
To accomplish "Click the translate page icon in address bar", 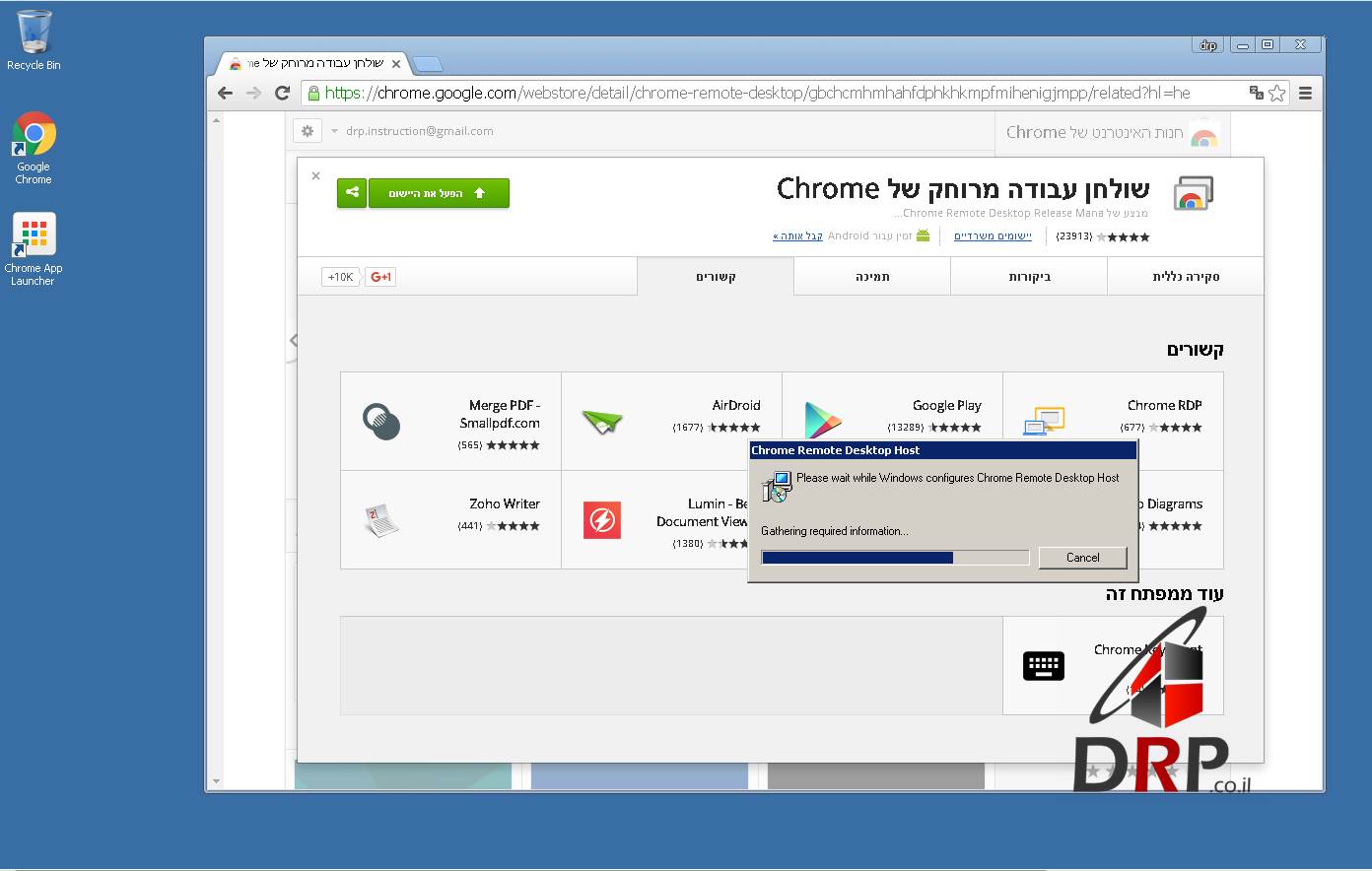I will (1256, 93).
